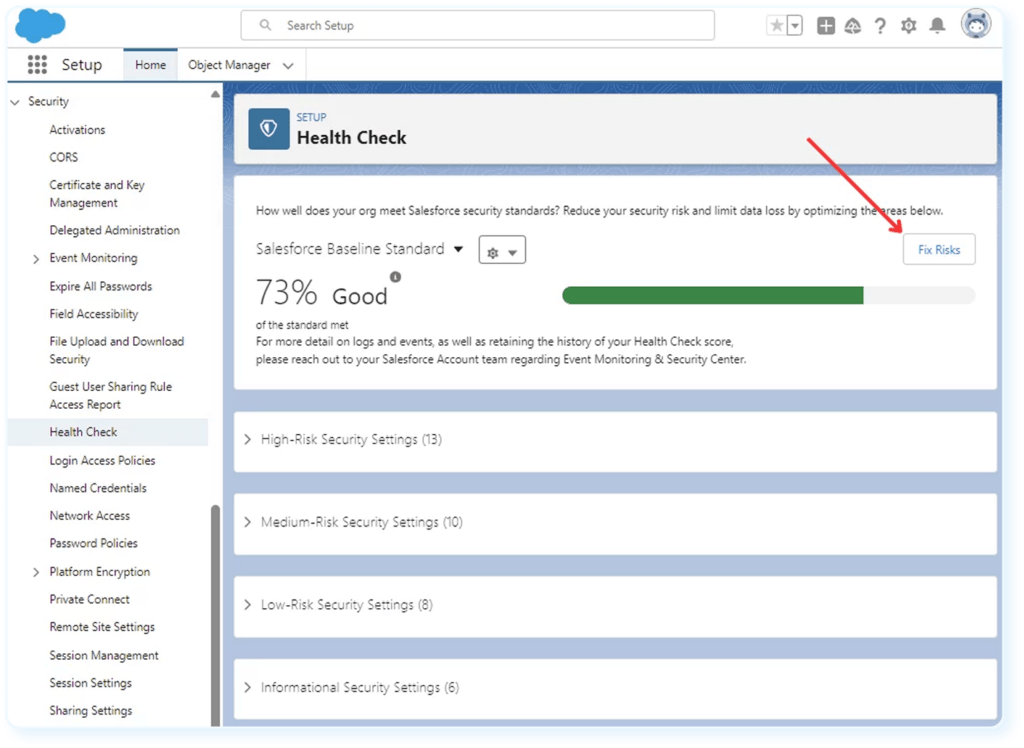Click the score info icon next to Good
This screenshot has height=748, width=1024.
(395, 277)
